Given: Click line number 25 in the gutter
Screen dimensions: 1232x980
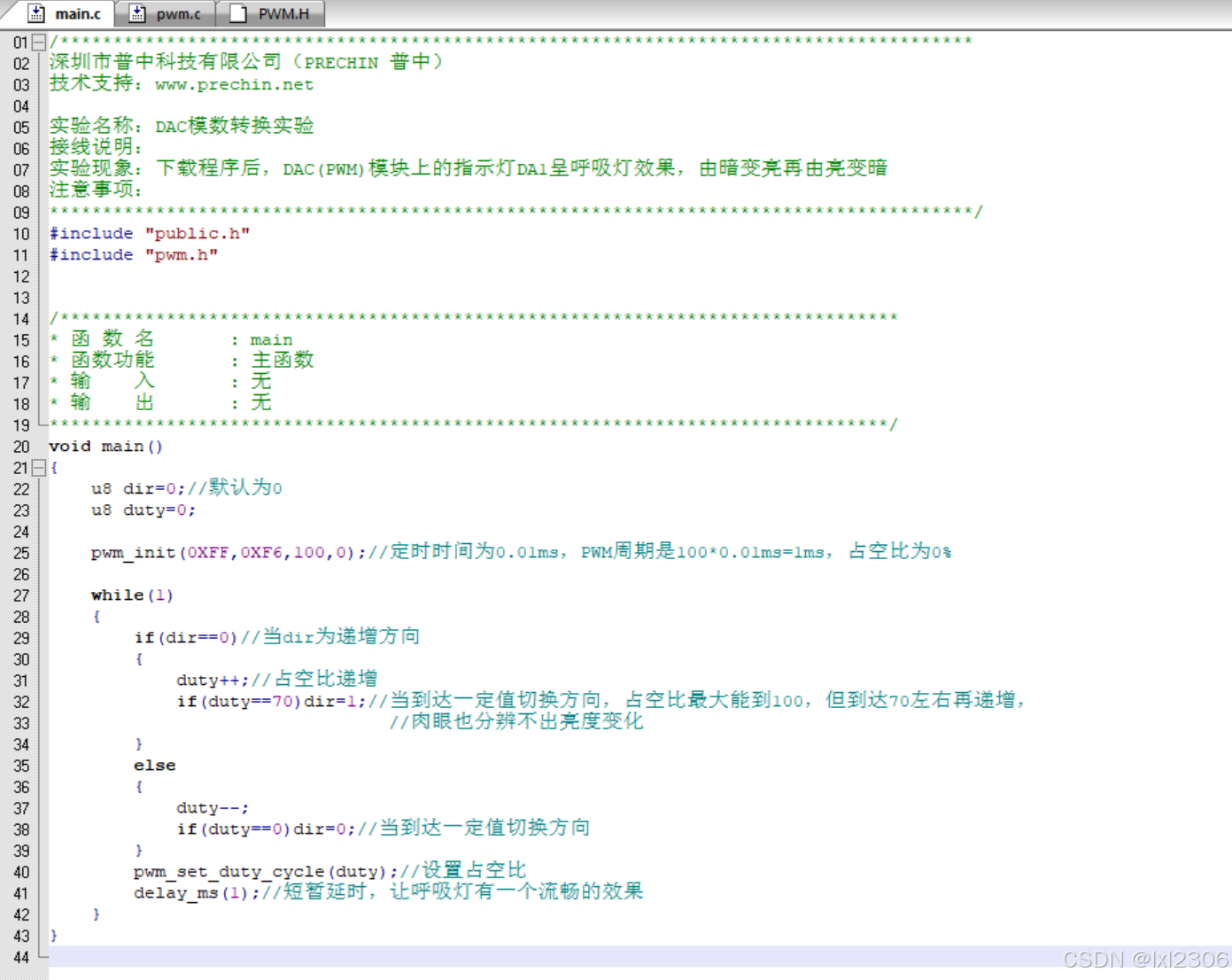Looking at the screenshot, I should pyautogui.click(x=21, y=553).
